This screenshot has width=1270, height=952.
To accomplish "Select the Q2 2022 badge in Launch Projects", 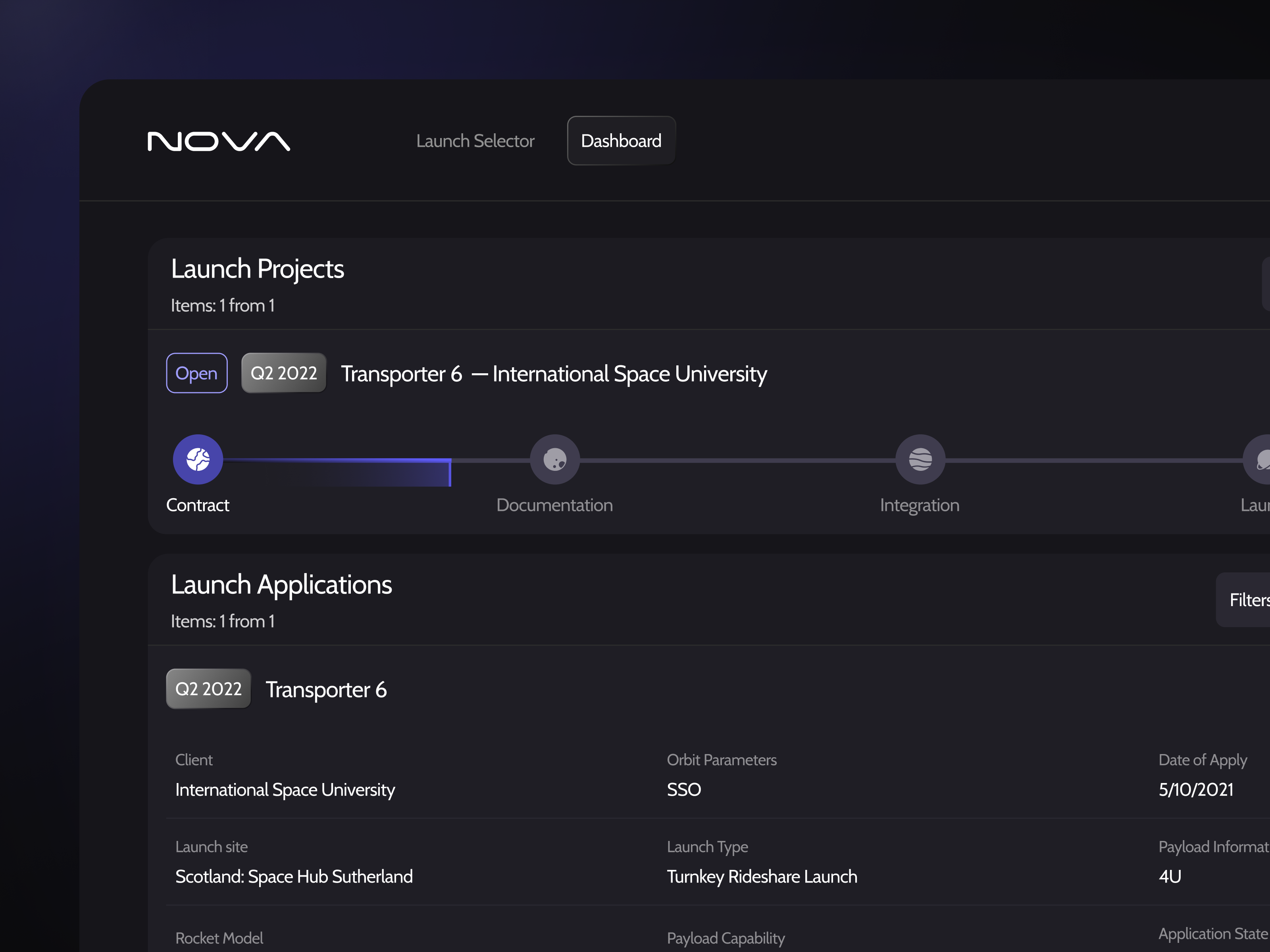I will tap(284, 372).
